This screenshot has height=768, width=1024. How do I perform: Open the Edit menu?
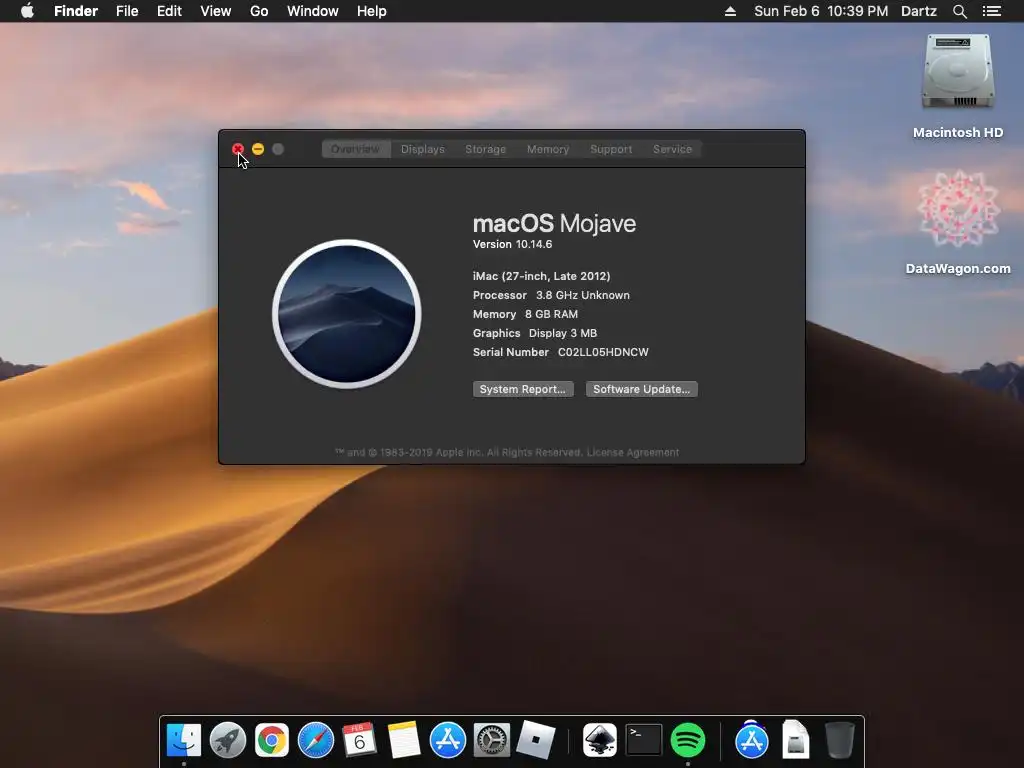[169, 11]
